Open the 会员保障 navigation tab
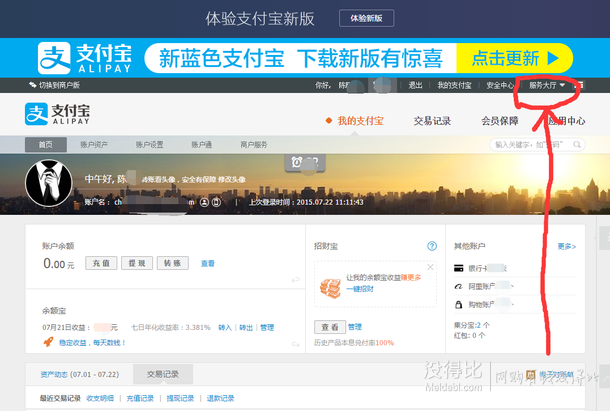The width and height of the screenshot is (610, 411). click(500, 121)
